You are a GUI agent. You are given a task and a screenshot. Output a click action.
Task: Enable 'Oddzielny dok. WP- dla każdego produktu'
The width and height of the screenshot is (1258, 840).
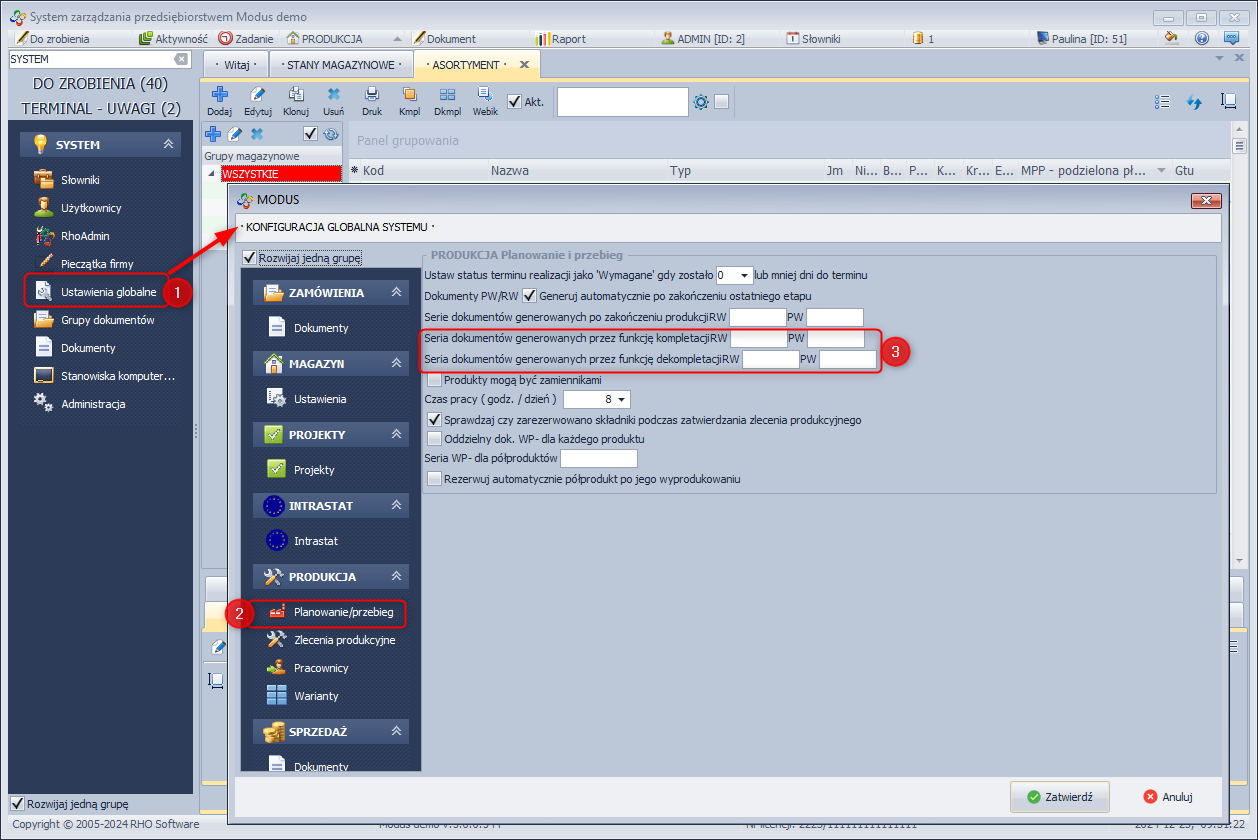point(434,438)
